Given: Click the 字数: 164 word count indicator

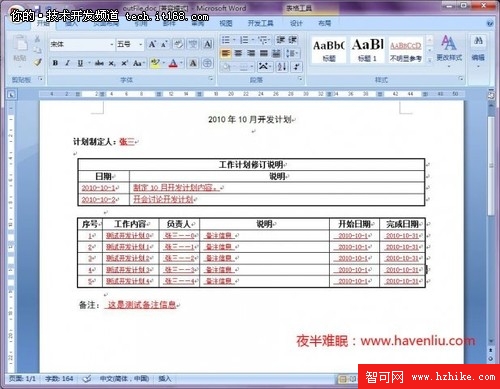Looking at the screenshot, I should [x=59, y=379].
